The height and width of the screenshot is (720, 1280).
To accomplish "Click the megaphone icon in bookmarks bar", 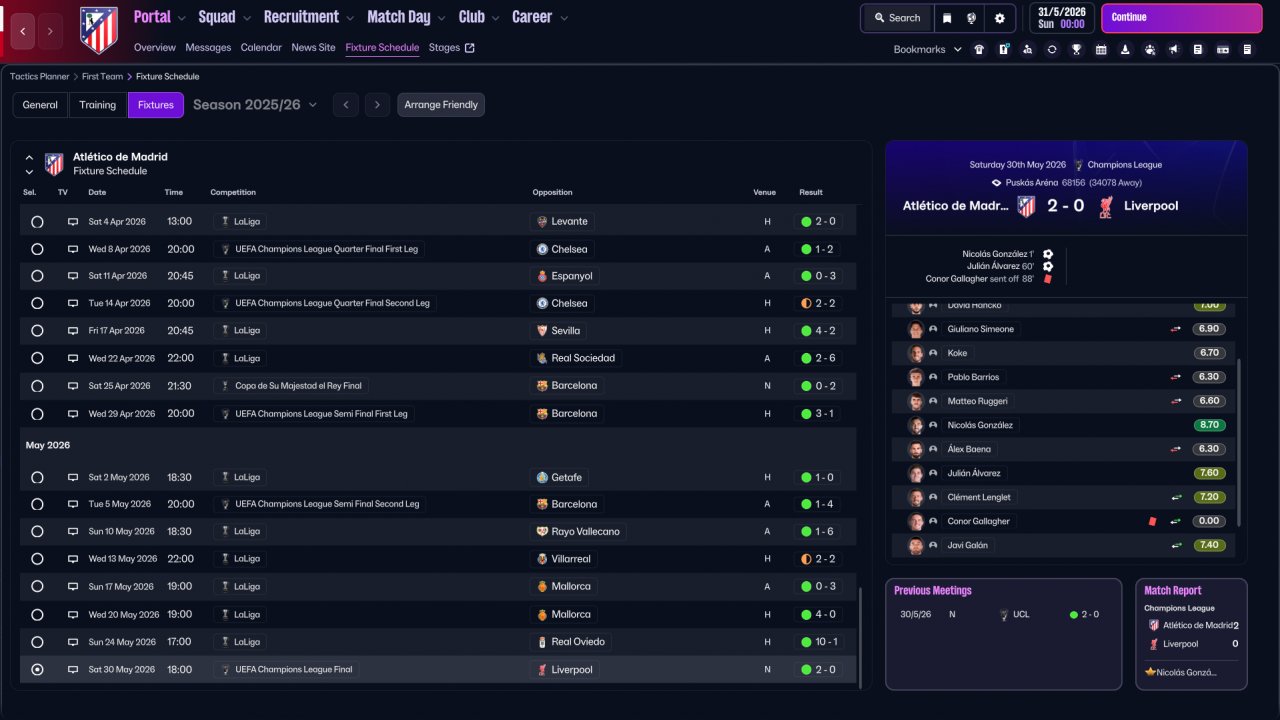I will tap(1173, 49).
